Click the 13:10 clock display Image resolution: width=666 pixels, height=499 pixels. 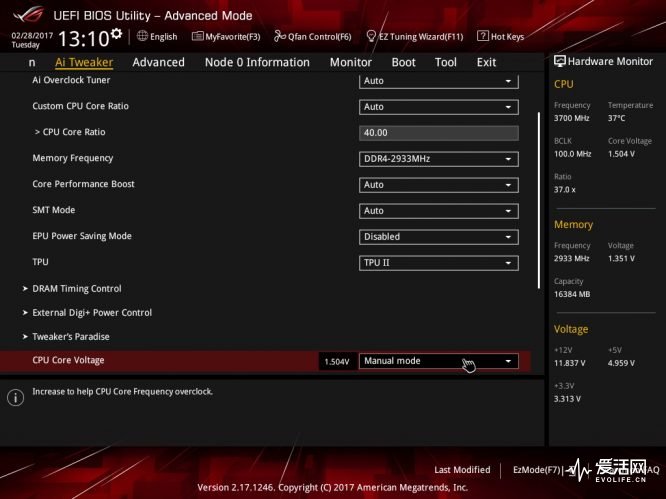84,39
